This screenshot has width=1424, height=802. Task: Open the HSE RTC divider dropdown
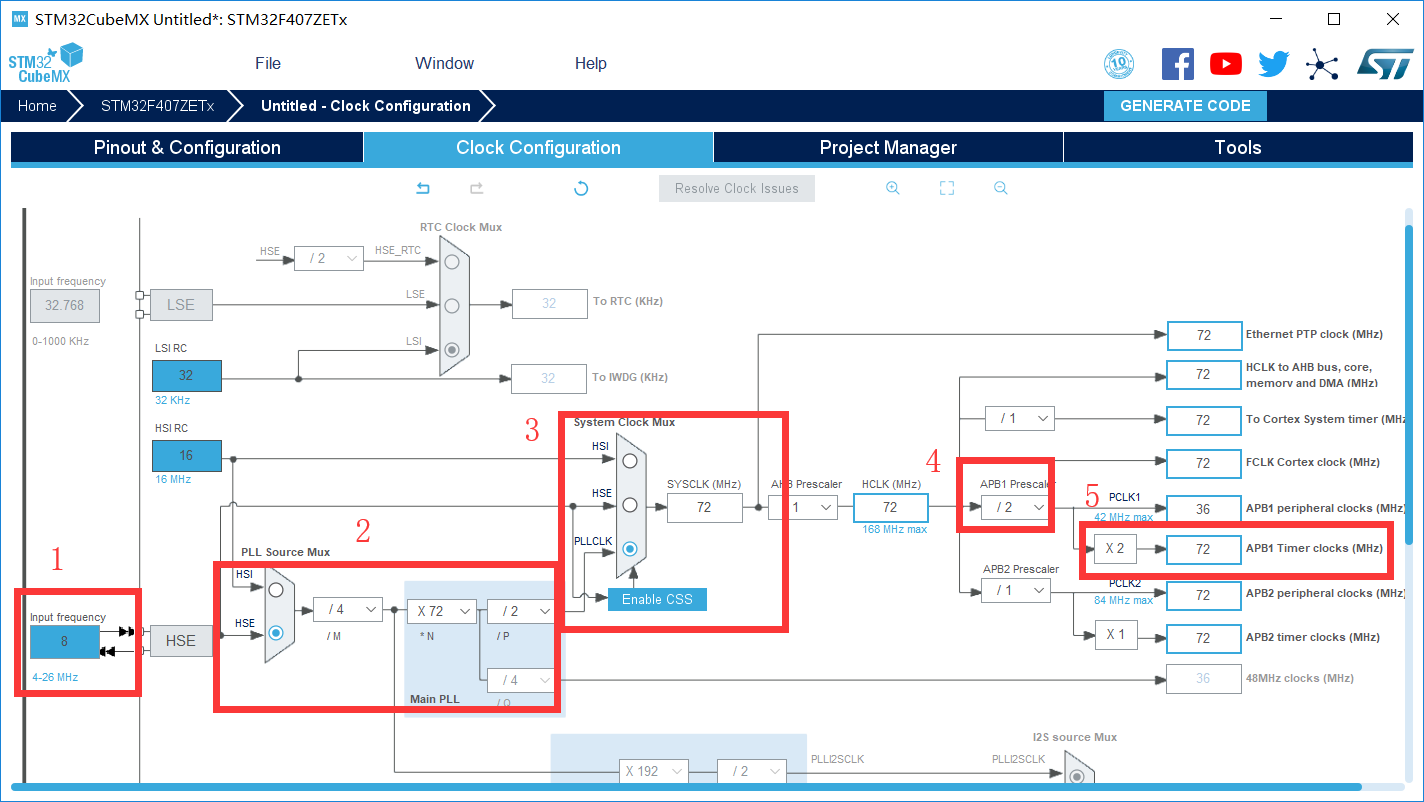pyautogui.click(x=328, y=258)
